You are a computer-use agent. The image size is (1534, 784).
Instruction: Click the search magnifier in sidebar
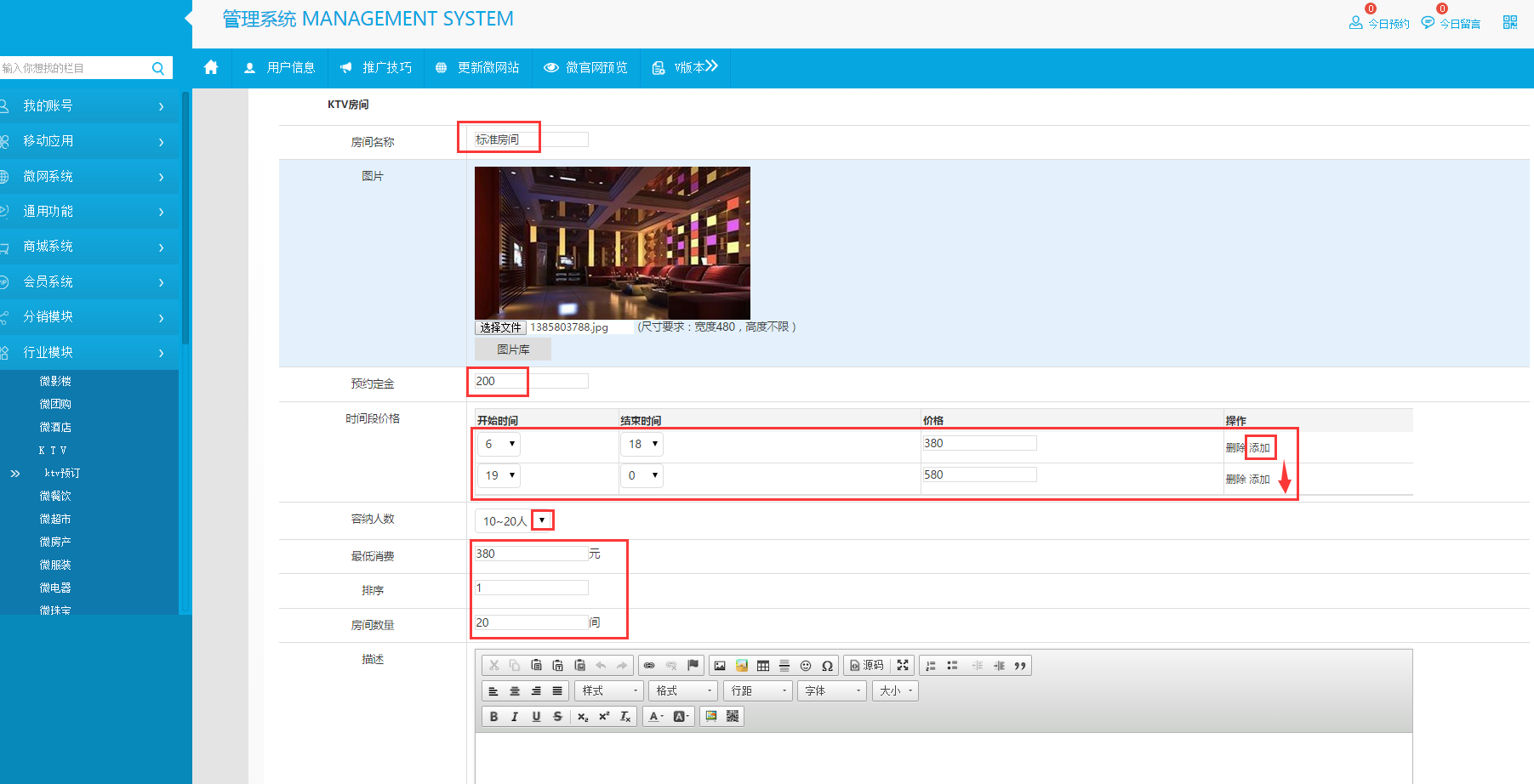click(x=158, y=68)
